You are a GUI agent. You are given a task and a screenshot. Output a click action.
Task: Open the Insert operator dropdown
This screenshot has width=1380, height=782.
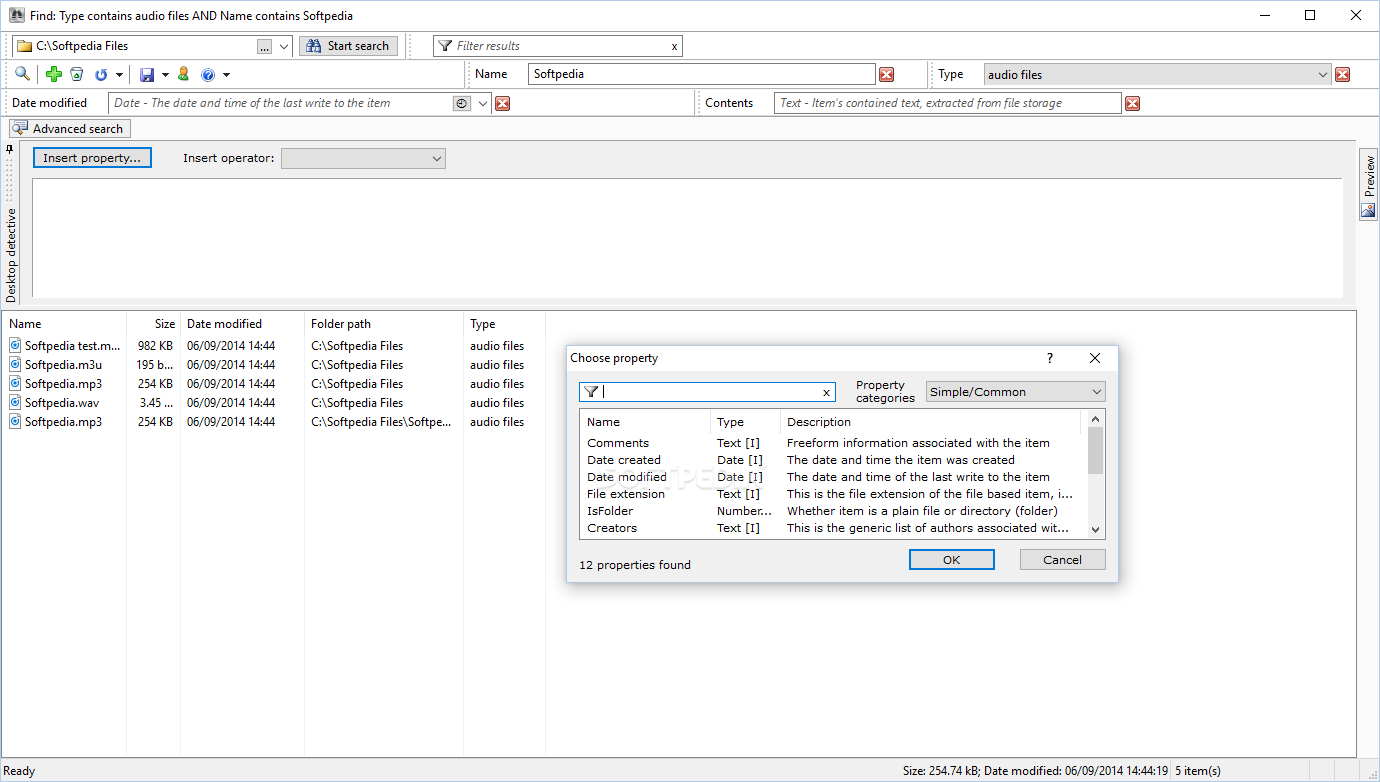coord(363,158)
